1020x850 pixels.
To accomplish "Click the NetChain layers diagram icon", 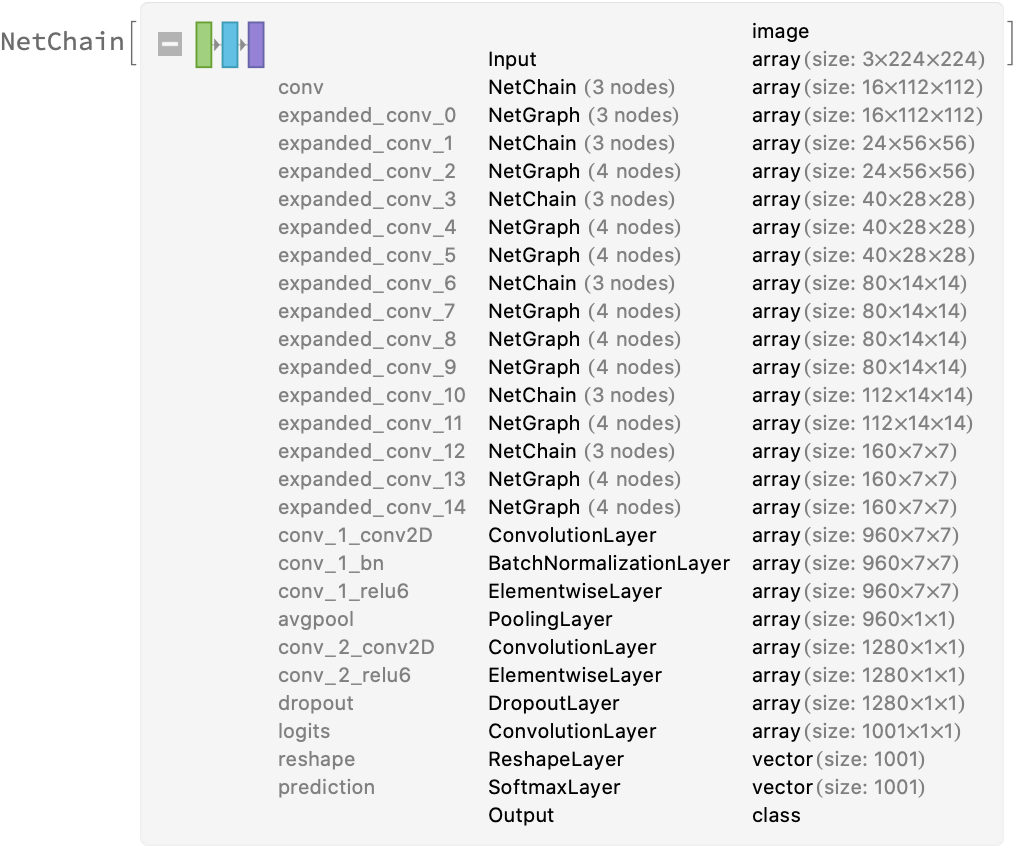I will click(230, 45).
